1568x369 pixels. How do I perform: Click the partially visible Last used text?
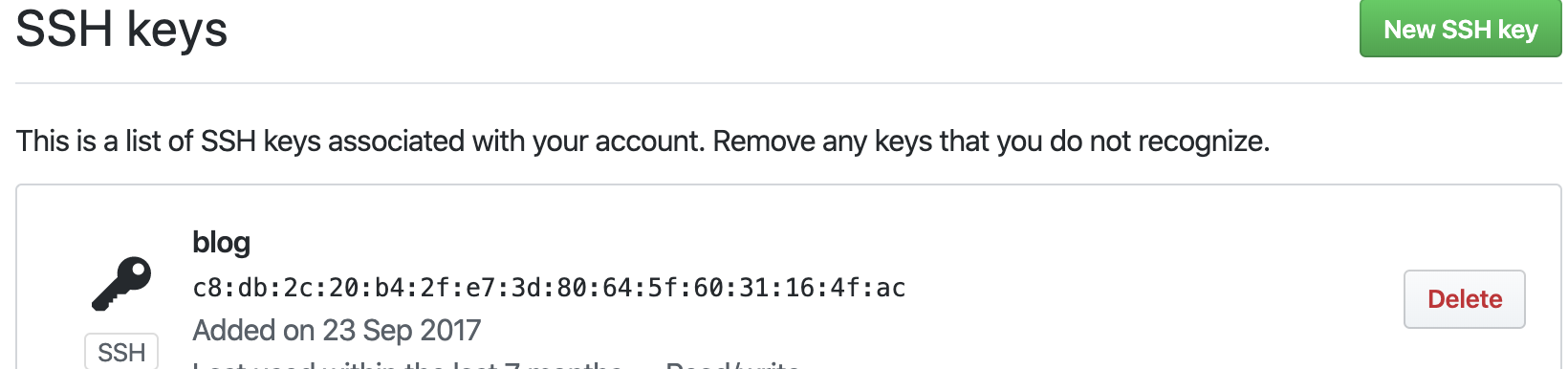click(x=408, y=364)
